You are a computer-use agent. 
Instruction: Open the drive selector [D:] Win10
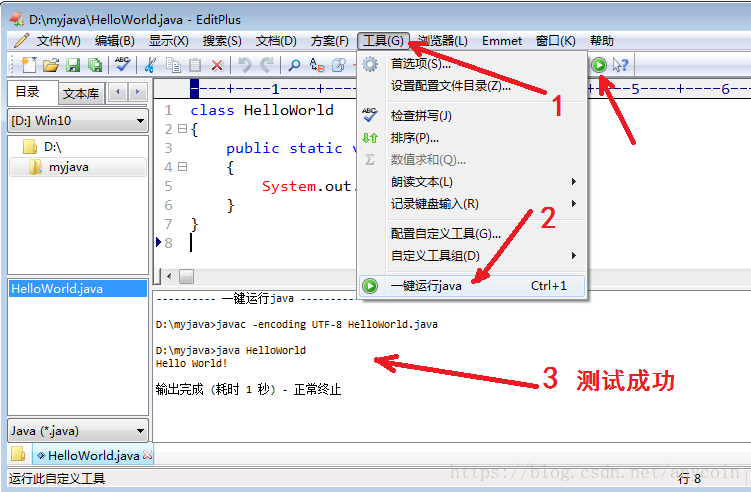point(78,120)
